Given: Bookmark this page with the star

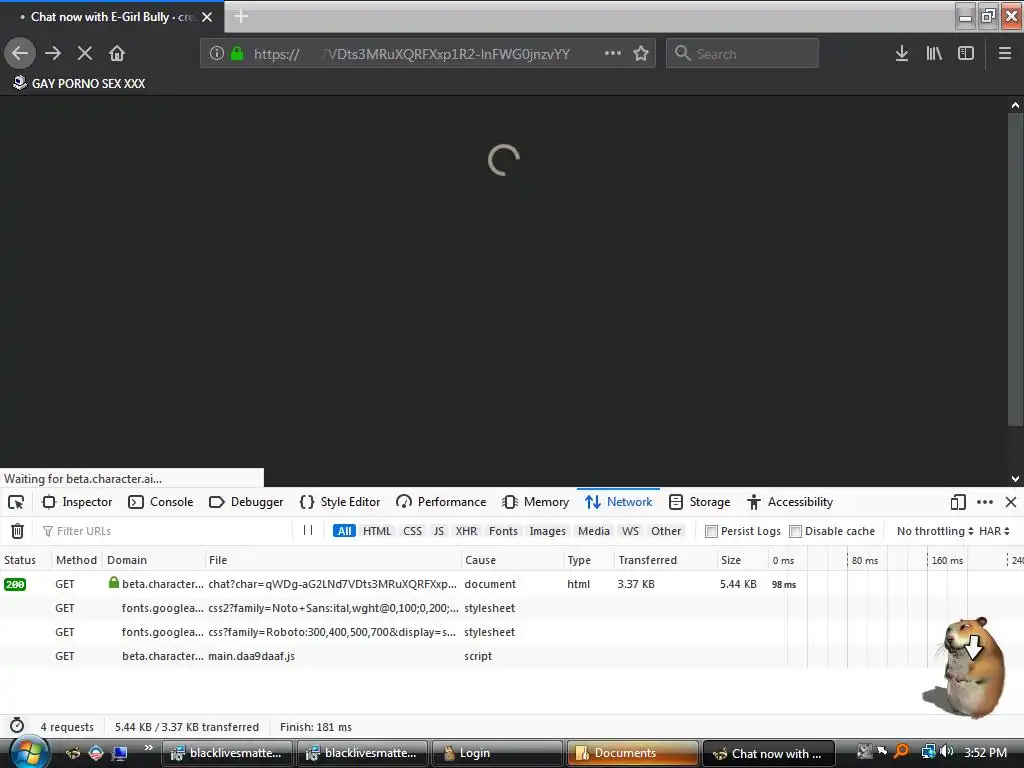Looking at the screenshot, I should (x=641, y=53).
